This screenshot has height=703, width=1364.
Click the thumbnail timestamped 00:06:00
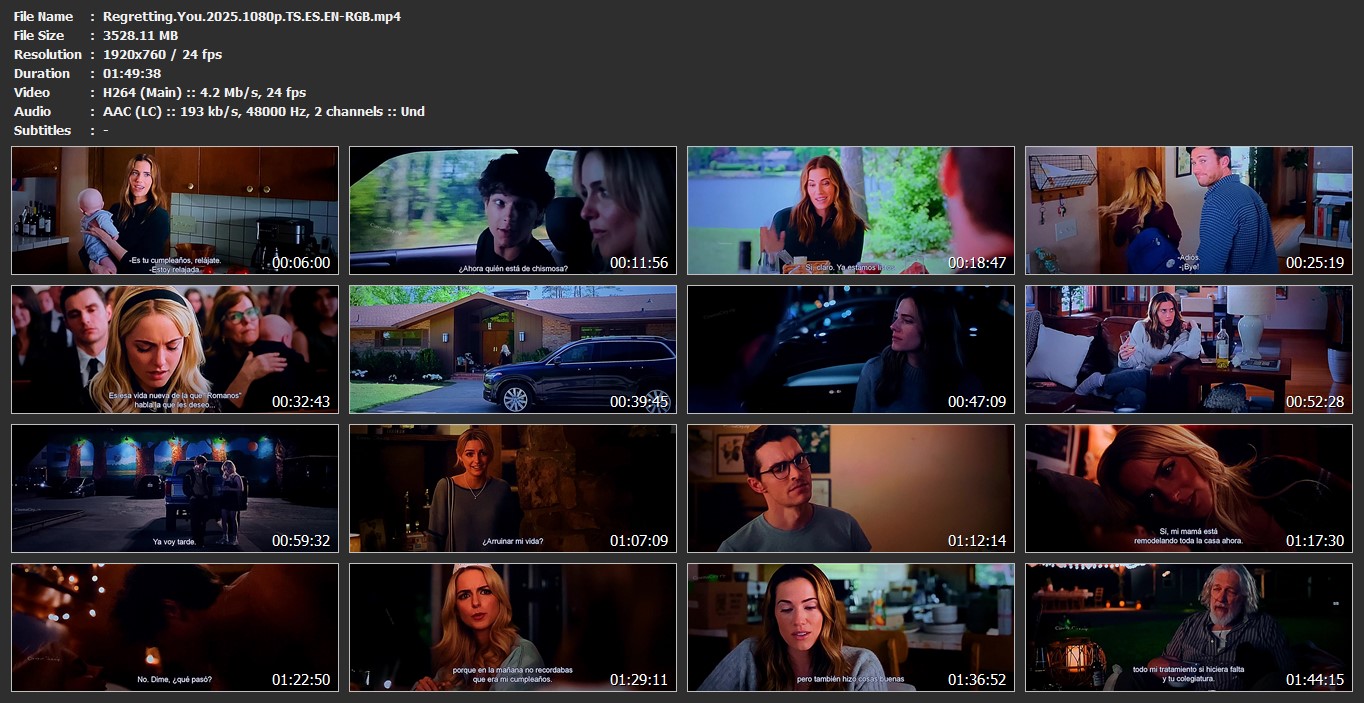175,211
